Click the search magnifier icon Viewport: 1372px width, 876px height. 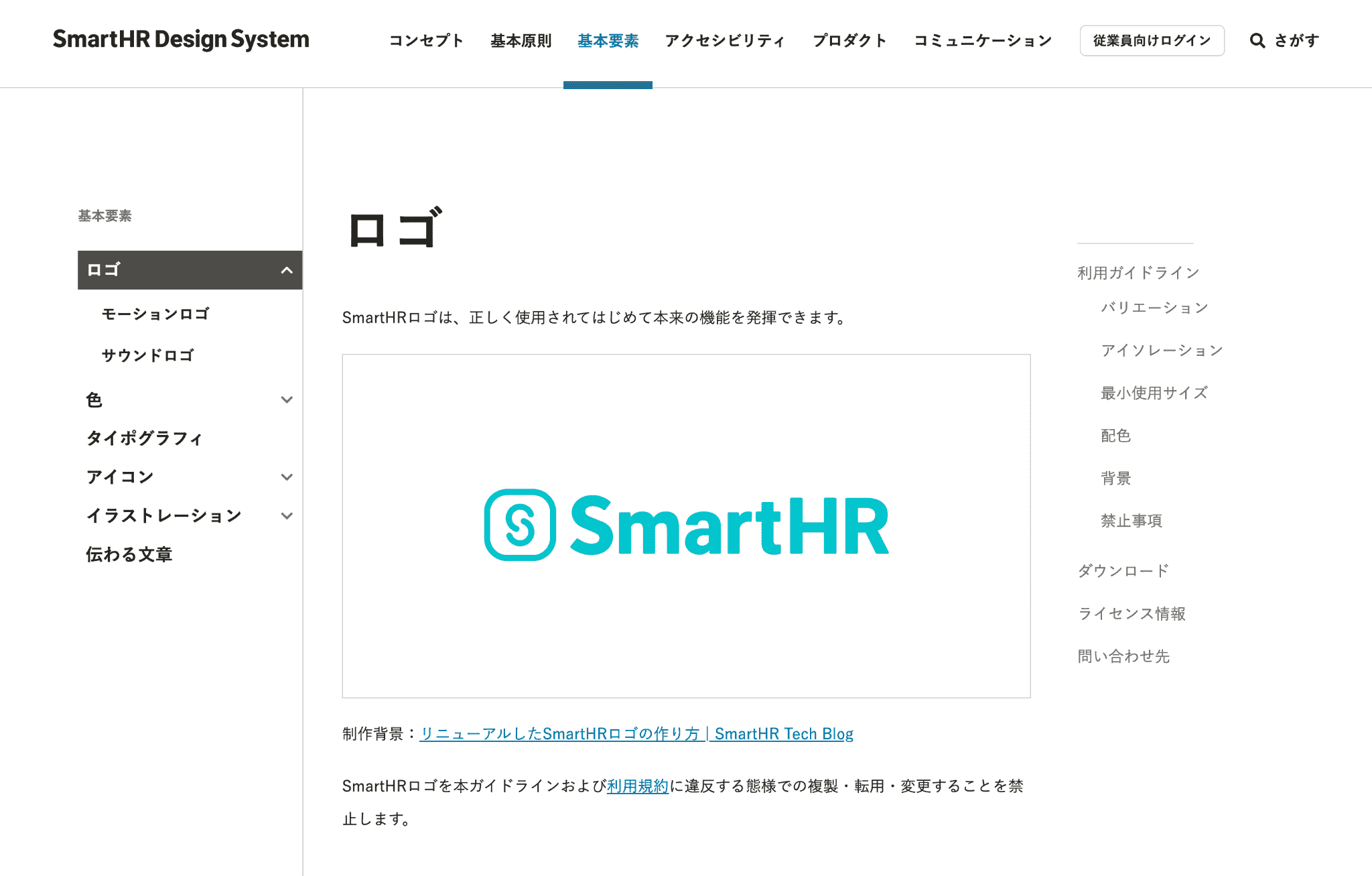1257,41
